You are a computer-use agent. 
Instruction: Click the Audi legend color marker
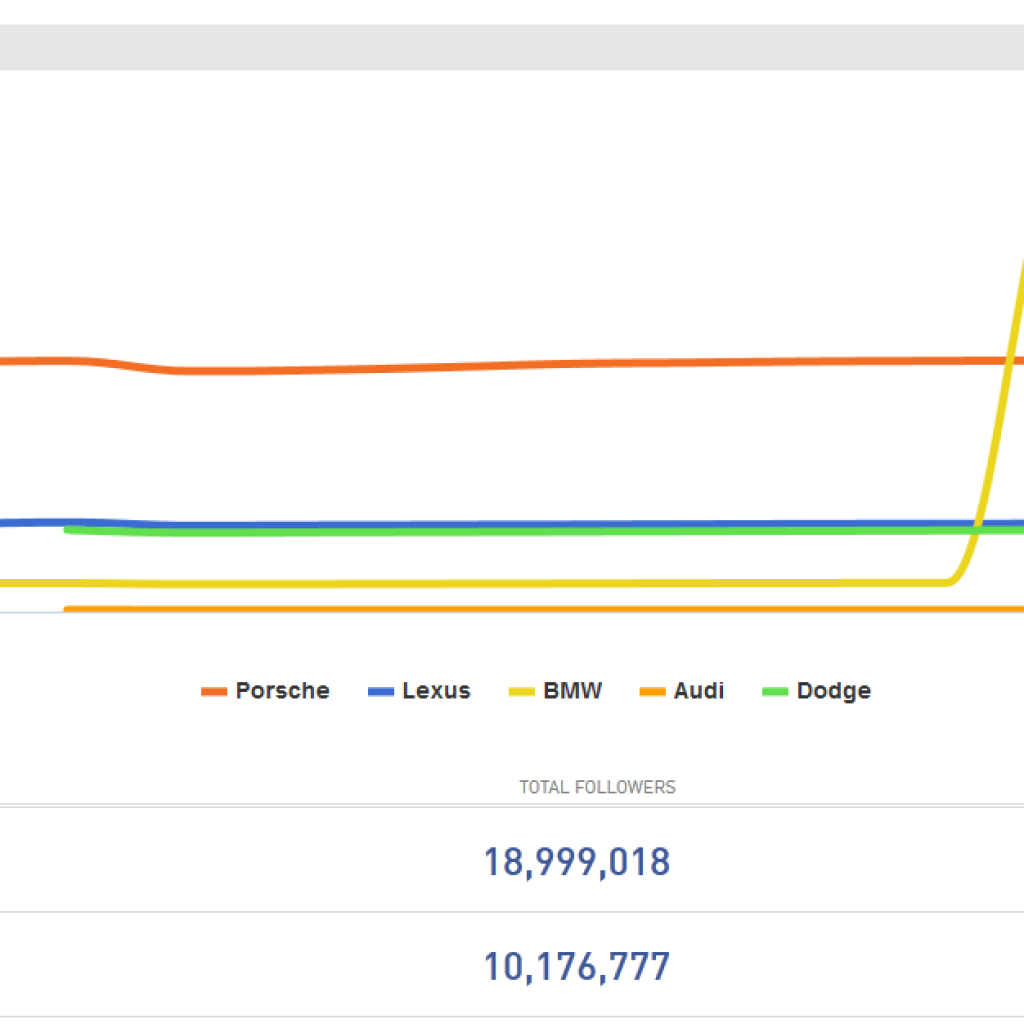(652, 691)
